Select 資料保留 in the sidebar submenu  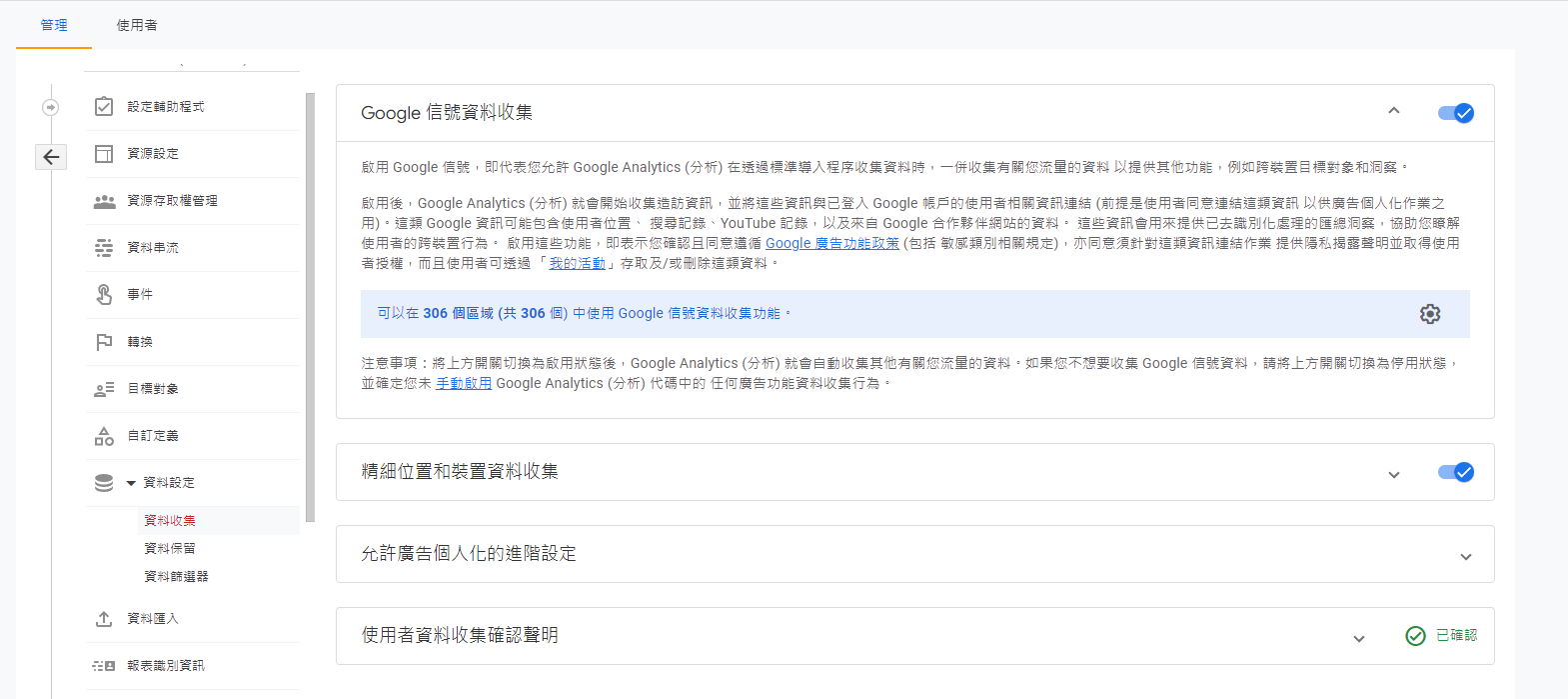pyautogui.click(x=170, y=548)
